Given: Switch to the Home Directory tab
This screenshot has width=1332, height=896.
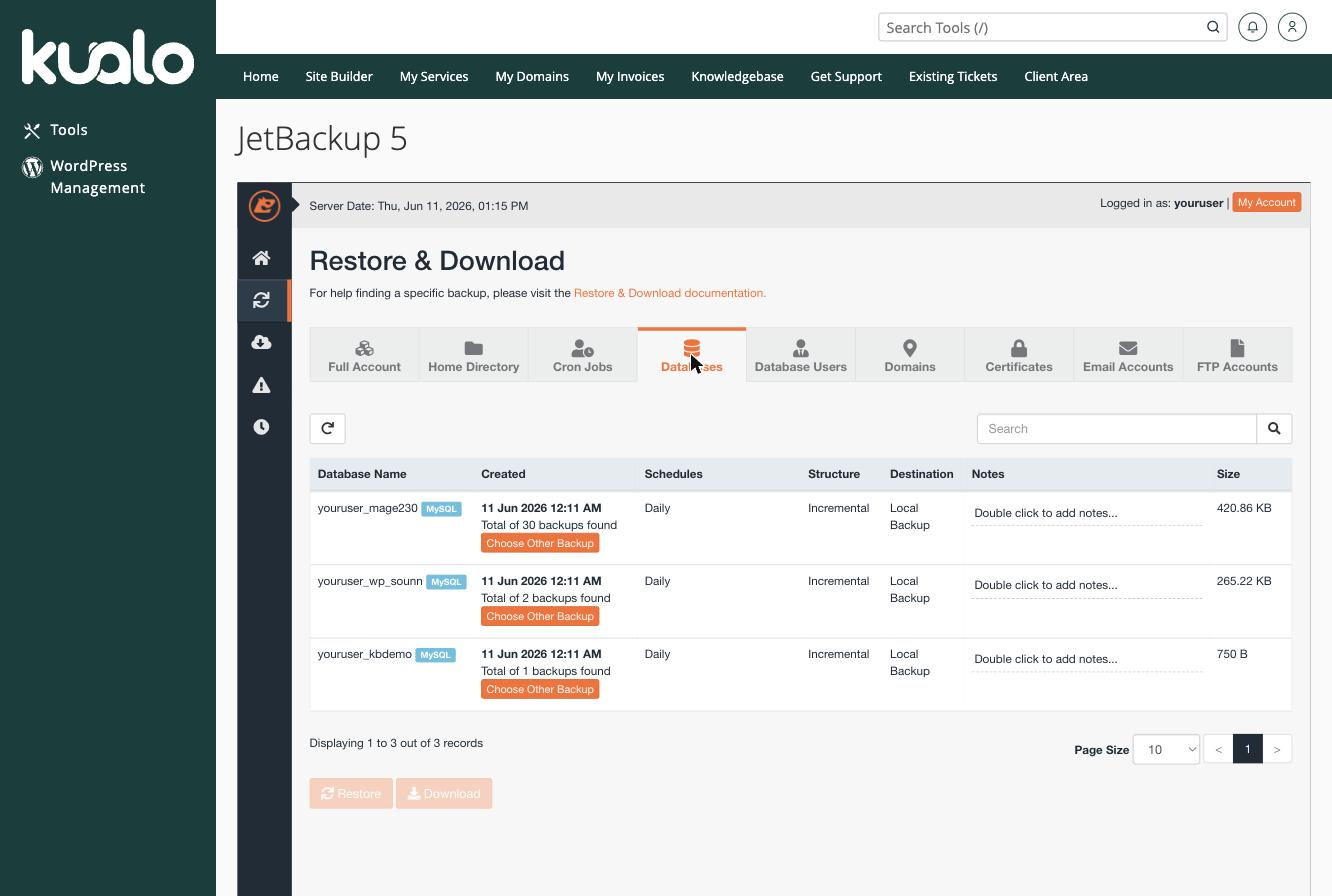Looking at the screenshot, I should [x=473, y=355].
